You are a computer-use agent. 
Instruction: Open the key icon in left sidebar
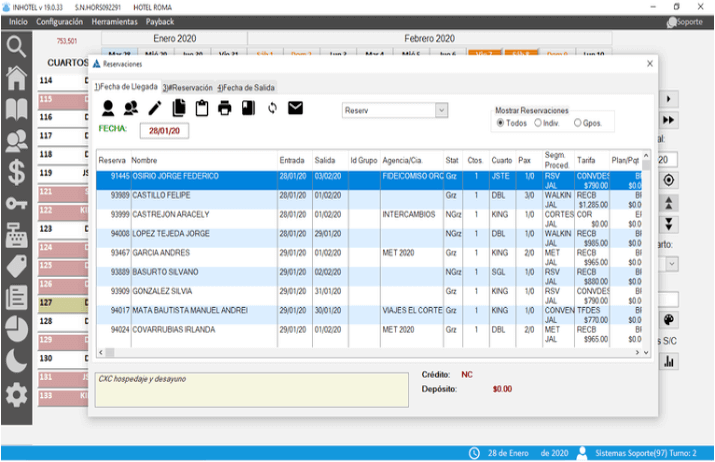(x=16, y=203)
